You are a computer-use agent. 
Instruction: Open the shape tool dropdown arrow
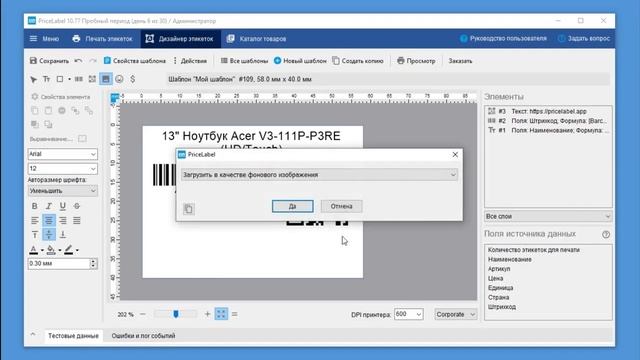69,79
